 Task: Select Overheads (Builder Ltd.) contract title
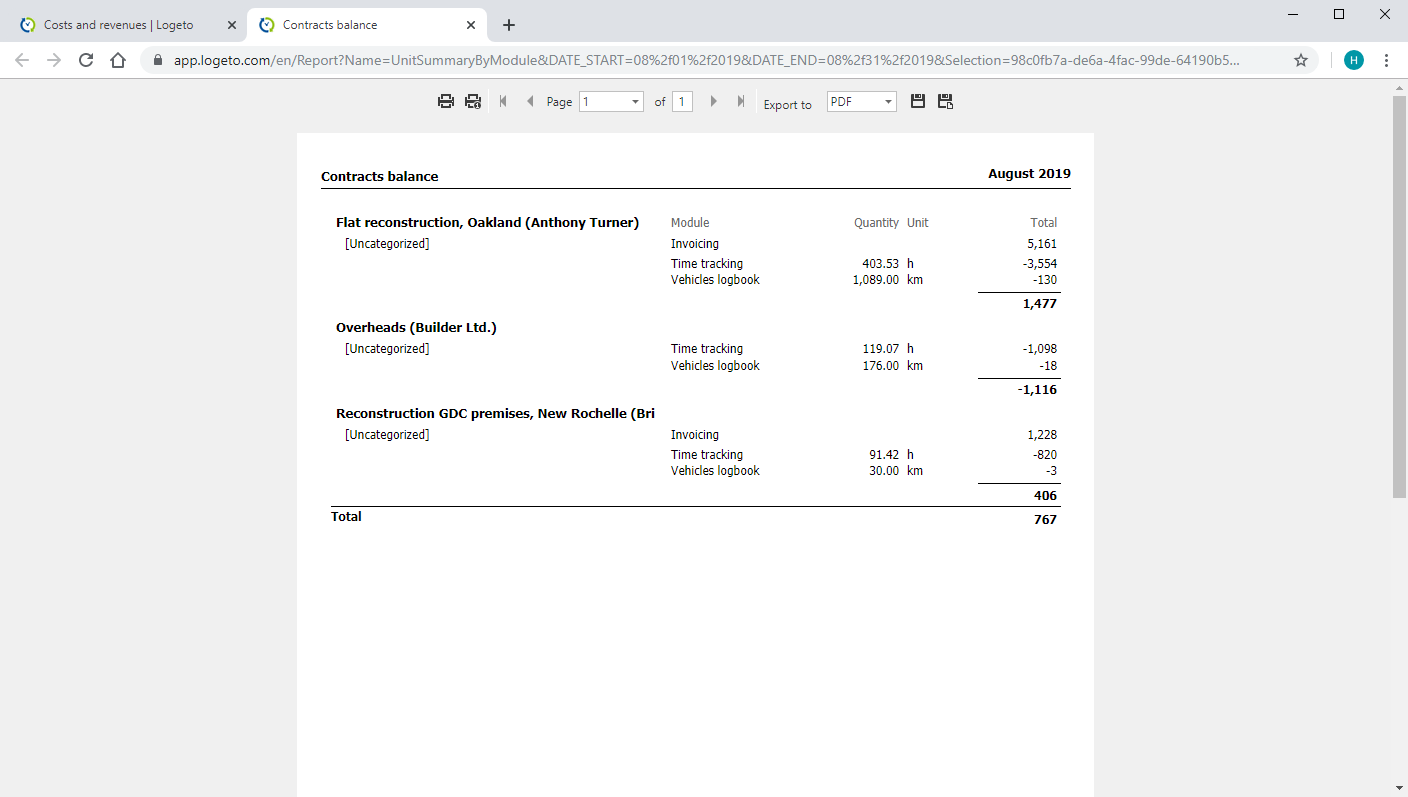point(416,327)
